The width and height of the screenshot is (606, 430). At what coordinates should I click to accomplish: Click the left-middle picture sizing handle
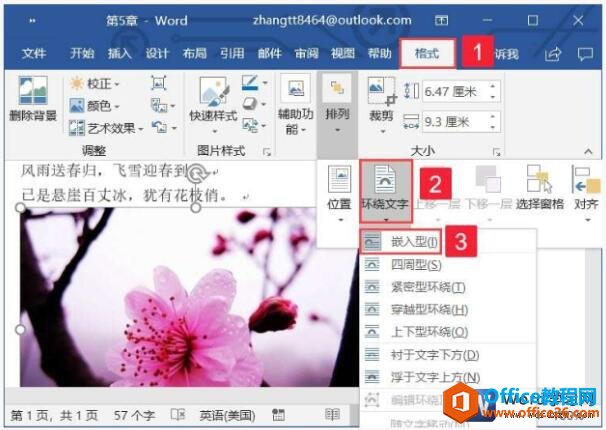[20, 330]
